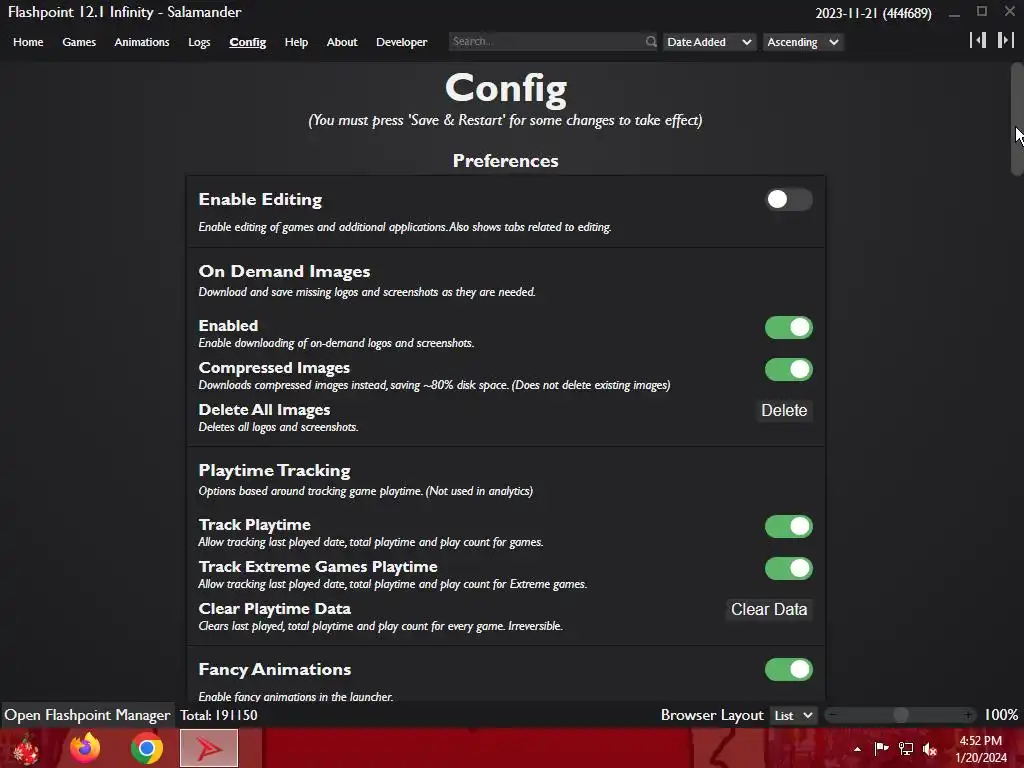Open the Developer tab
Screen dimensions: 1024x768
(x=402, y=42)
